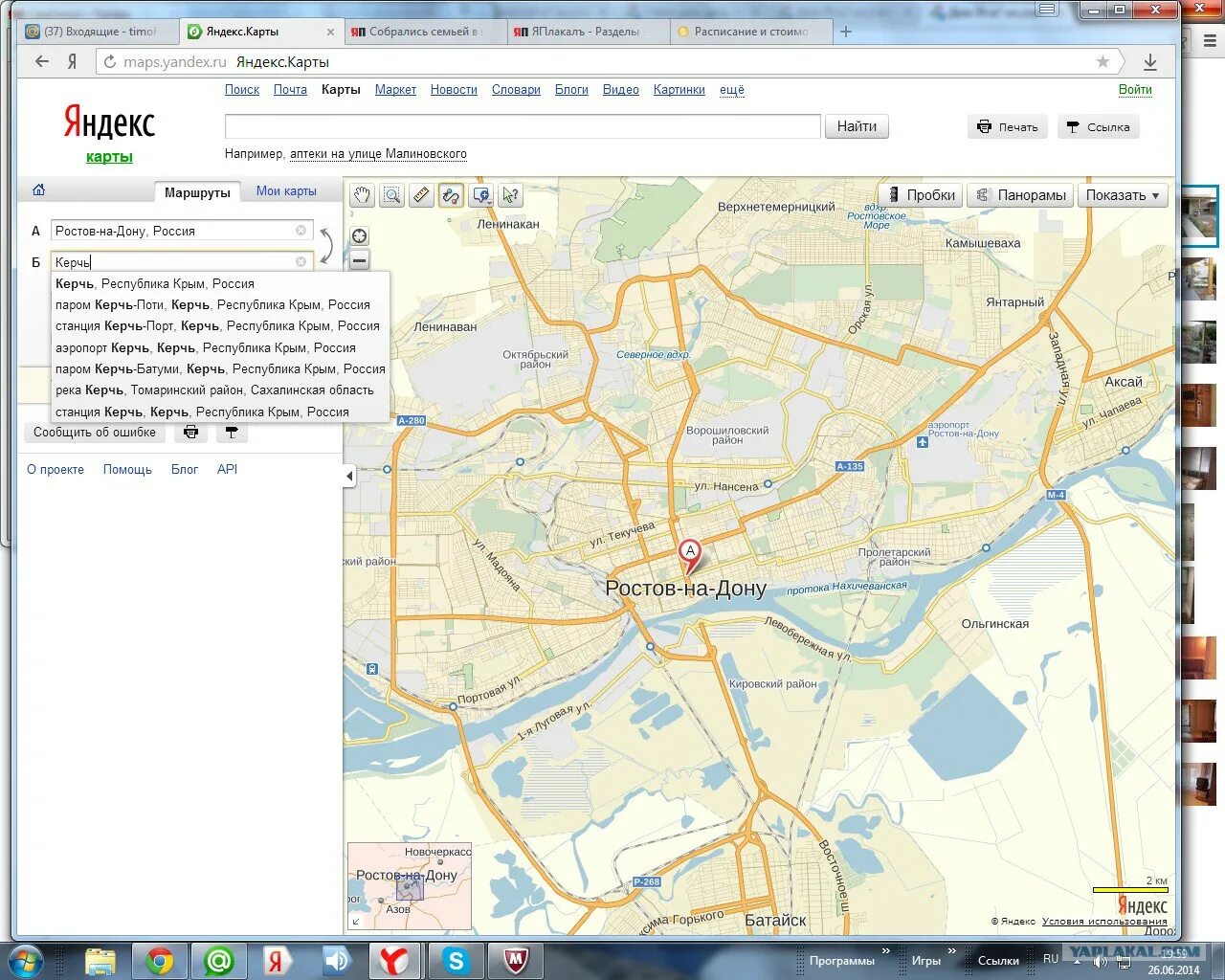This screenshot has width=1225, height=980.
Task: Clear the point A field
Action: tap(301, 231)
